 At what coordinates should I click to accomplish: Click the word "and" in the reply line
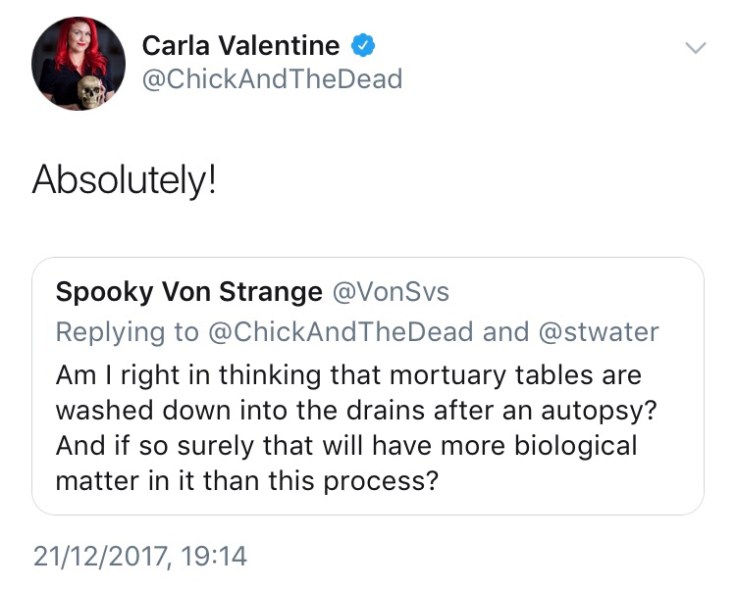[x=504, y=331]
